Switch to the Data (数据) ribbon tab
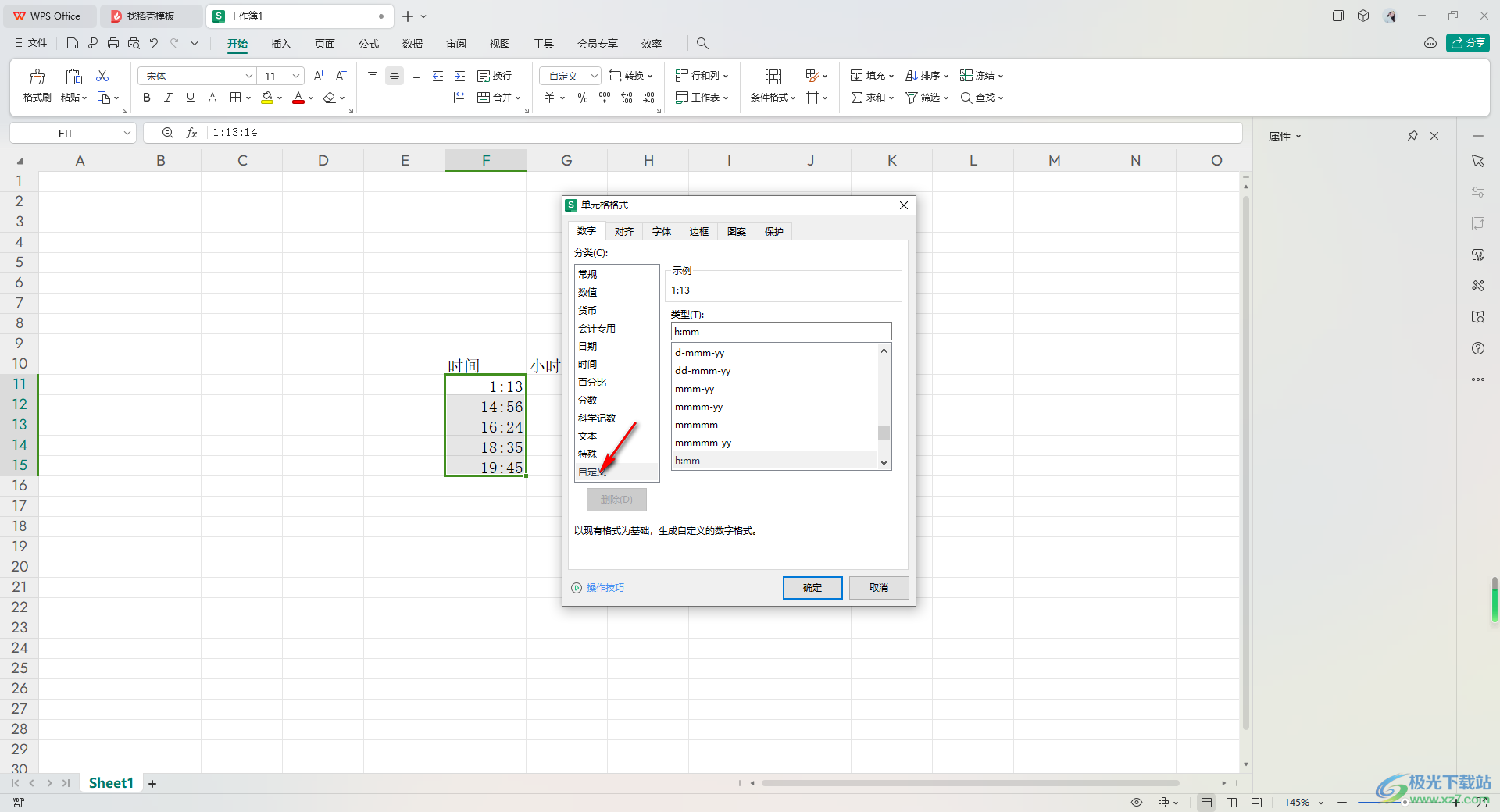This screenshot has width=1500, height=812. pos(412,44)
